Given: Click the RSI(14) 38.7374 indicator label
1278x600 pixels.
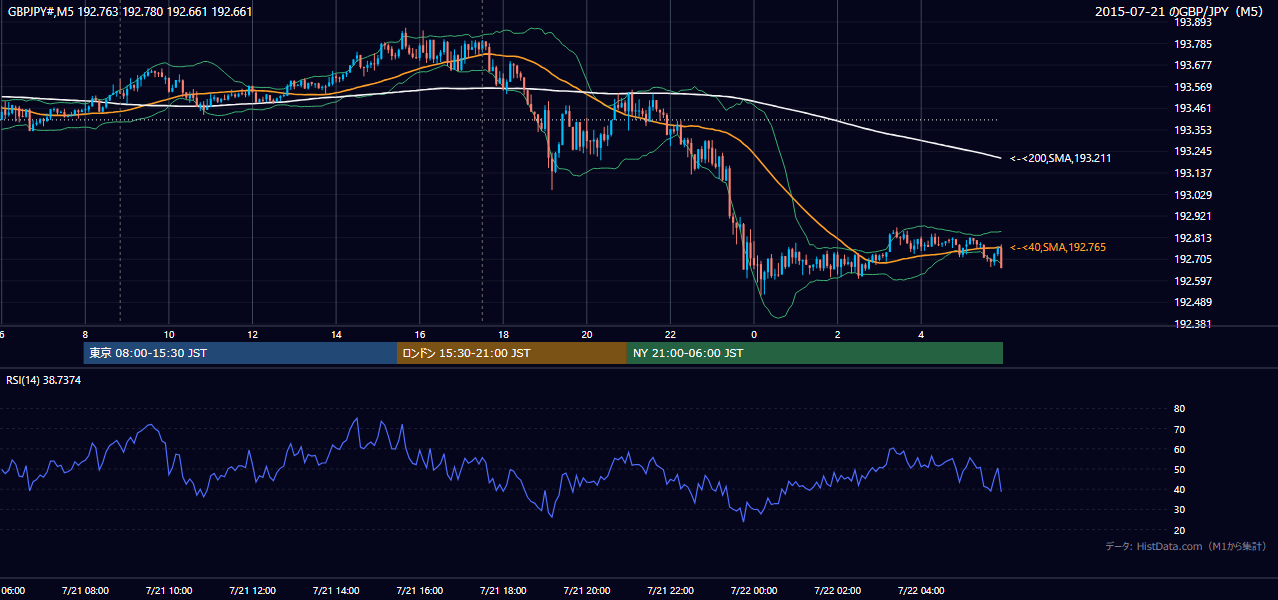Looking at the screenshot, I should click(x=44, y=380).
